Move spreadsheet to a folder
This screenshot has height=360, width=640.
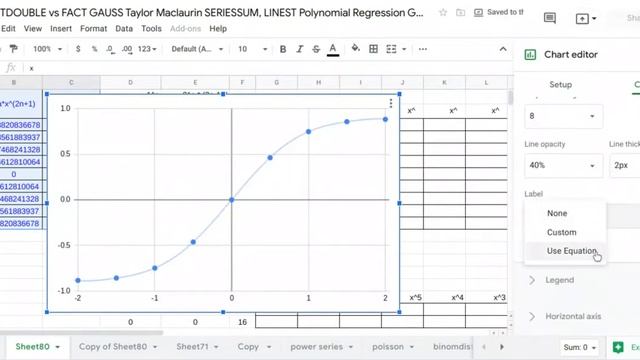[x=460, y=13]
